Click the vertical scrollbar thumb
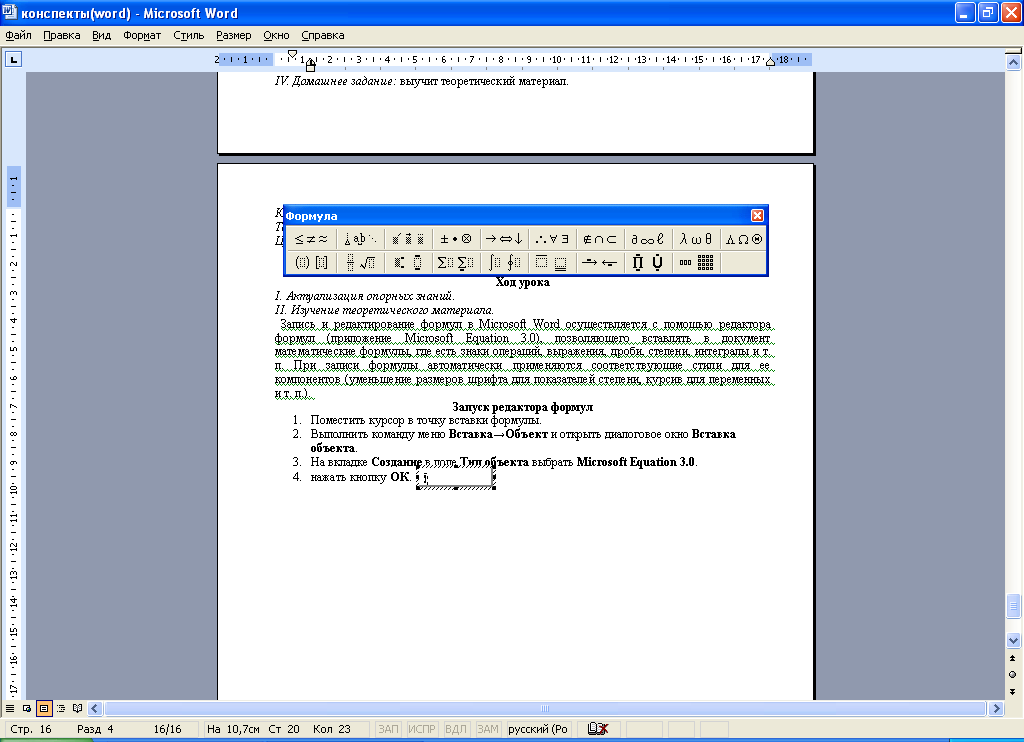1024x742 pixels. click(x=1013, y=606)
